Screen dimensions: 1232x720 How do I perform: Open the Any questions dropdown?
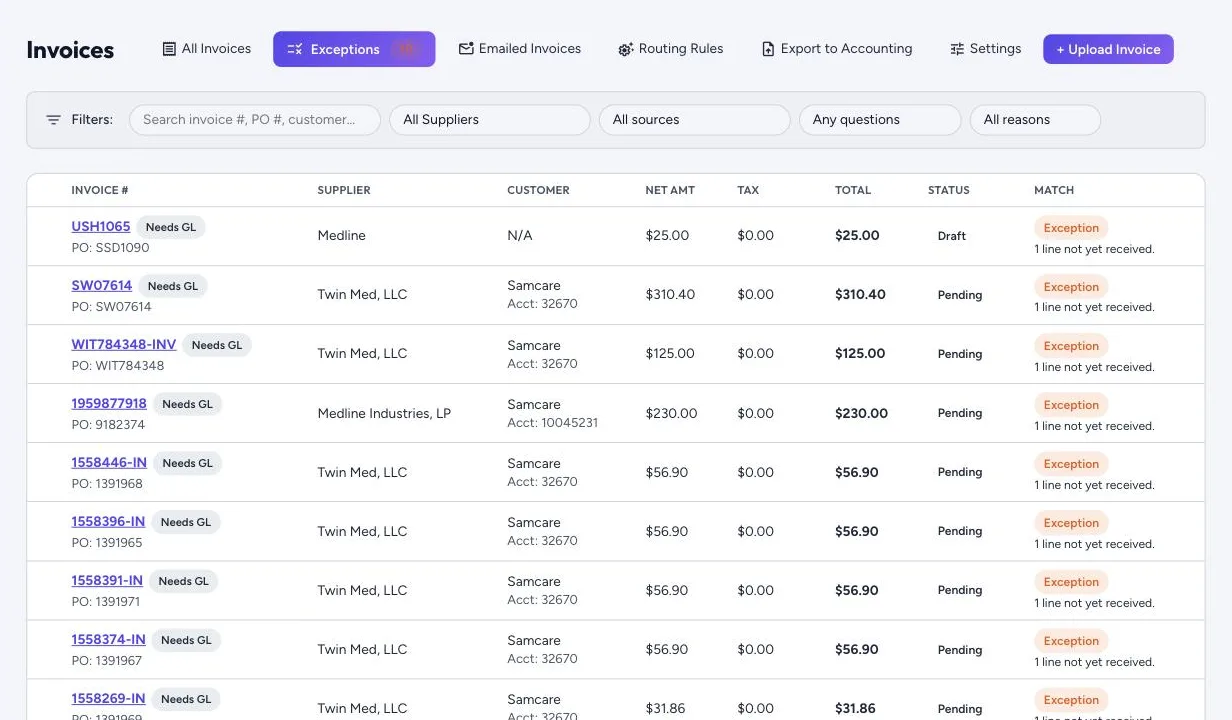coord(880,120)
